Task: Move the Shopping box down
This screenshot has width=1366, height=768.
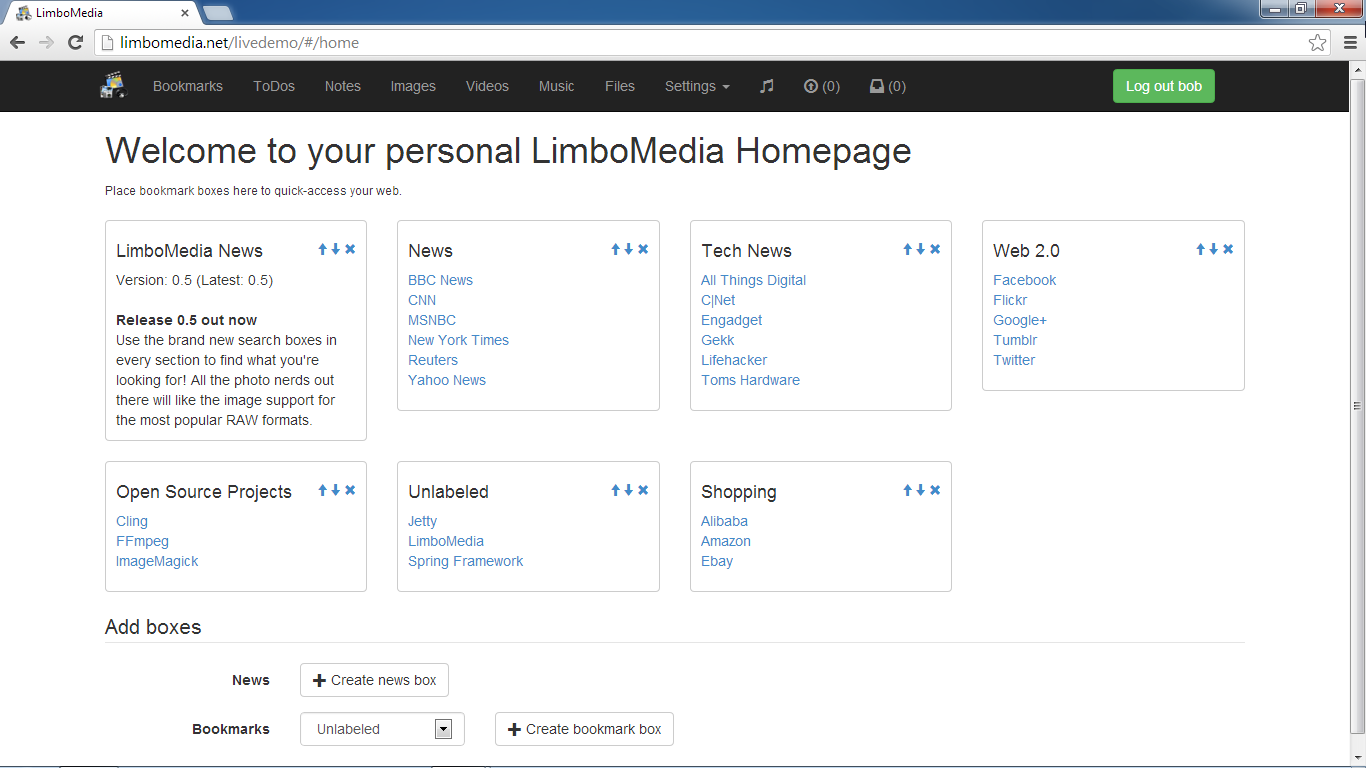Action: pos(921,490)
